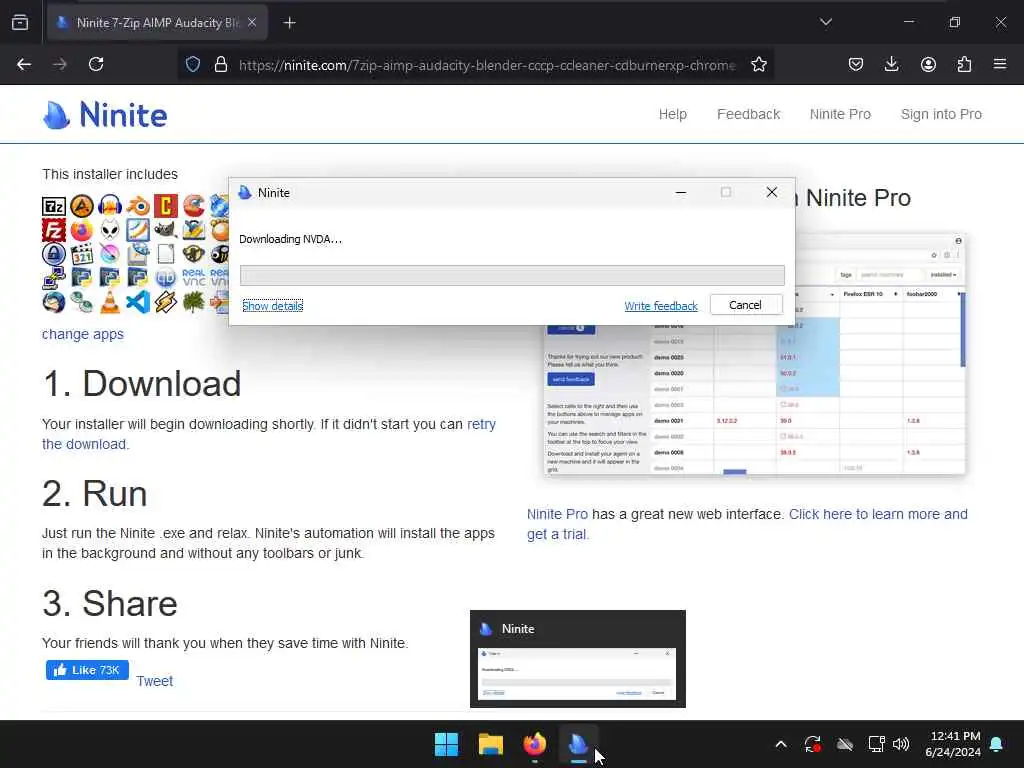Click the Facebook Like 73K button
Viewport: 1024px width, 768px height.
pos(87,670)
